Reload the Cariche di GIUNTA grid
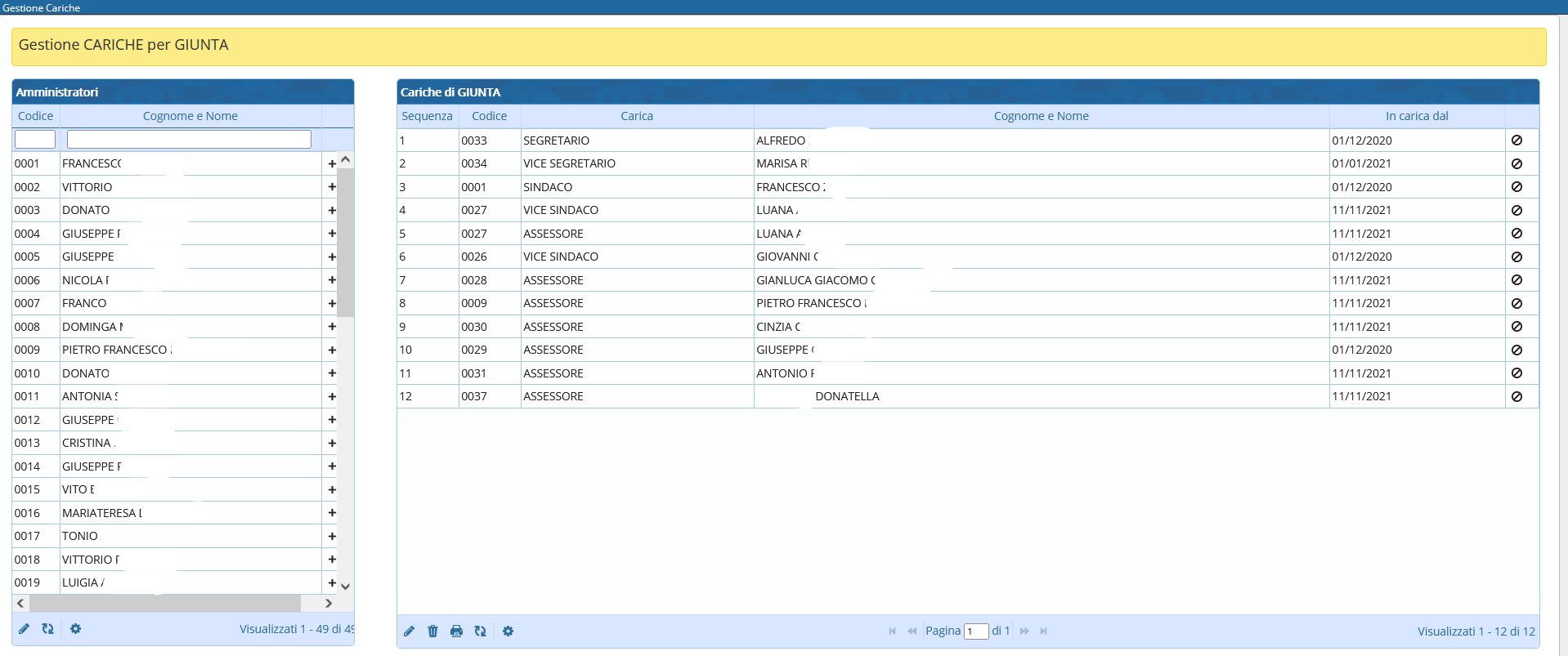Viewport: 1568px width, 656px height. (x=481, y=631)
